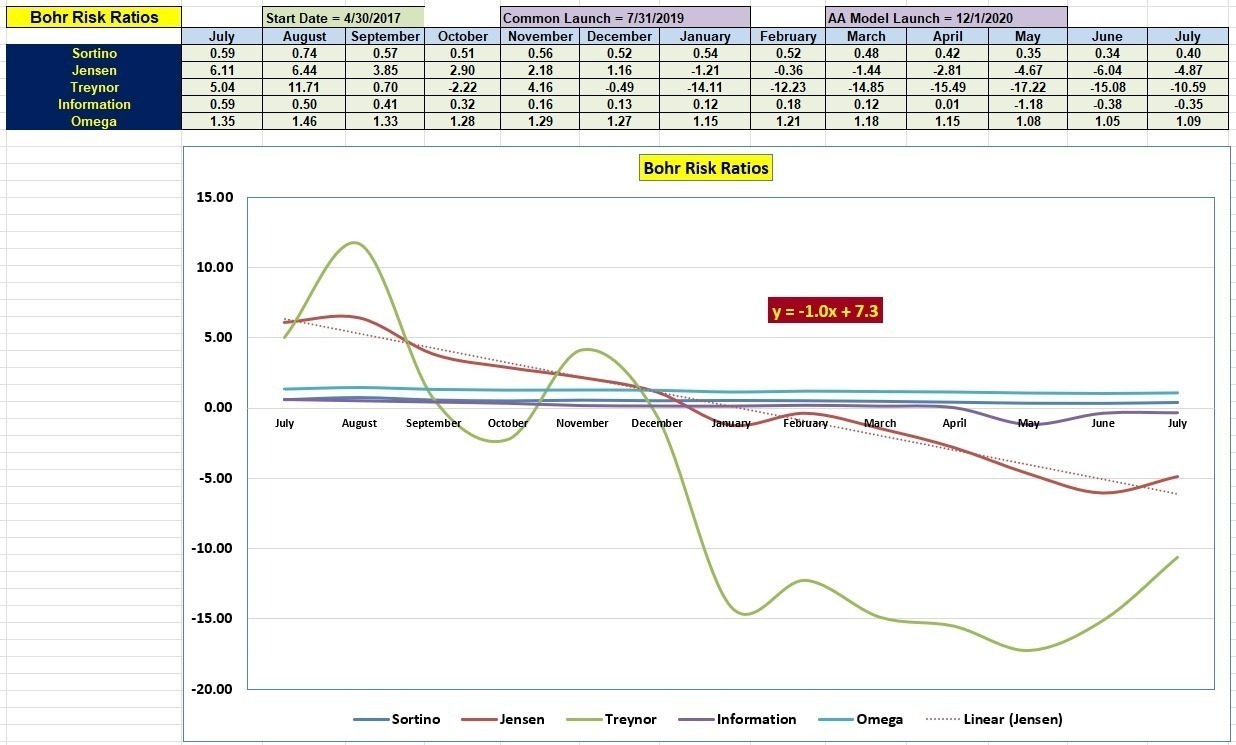Viewport: 1236px width, 745px height.
Task: Select Treynor value -10.59 cell
Action: pos(1188,88)
